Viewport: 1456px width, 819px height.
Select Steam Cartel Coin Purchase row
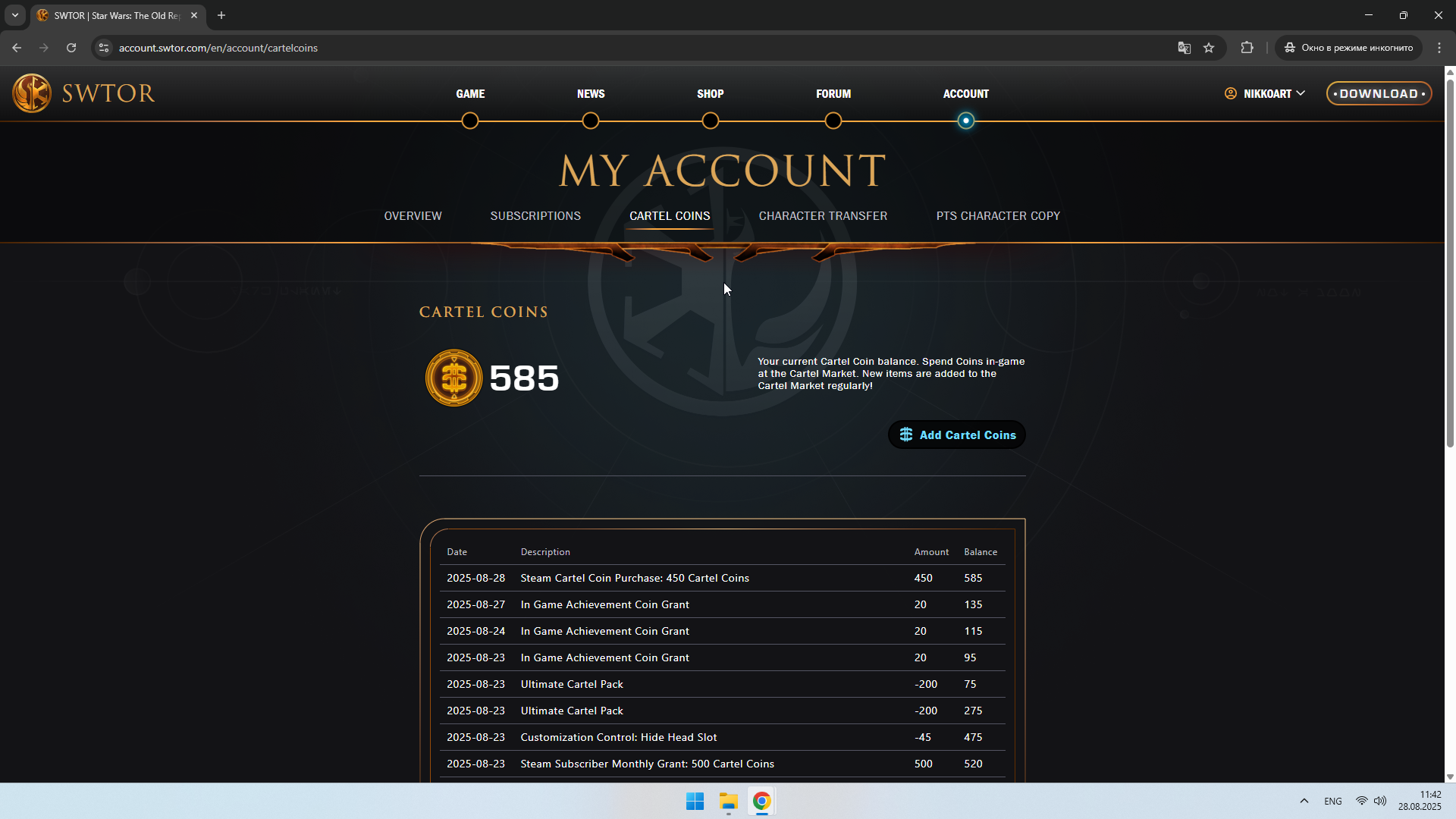click(723, 578)
